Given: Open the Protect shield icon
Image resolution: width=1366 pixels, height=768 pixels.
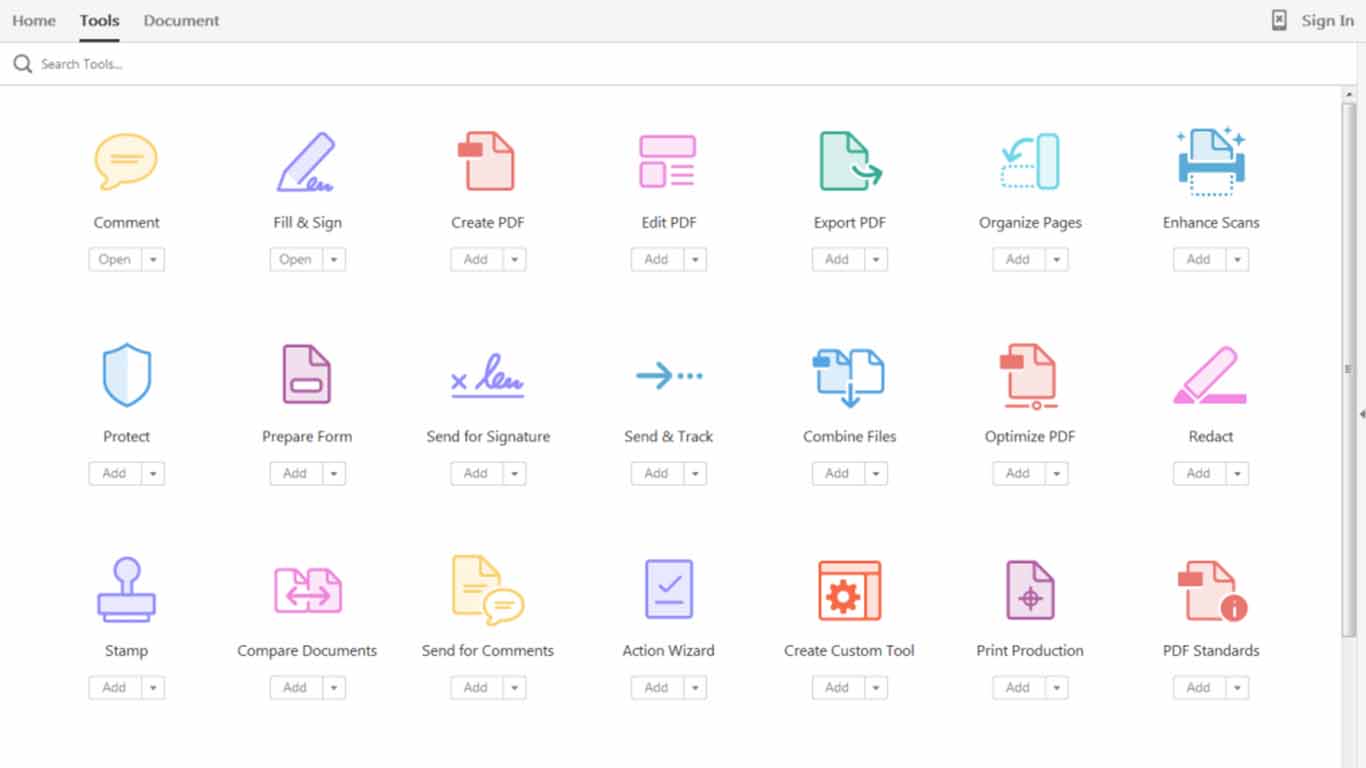Looking at the screenshot, I should tap(126, 375).
